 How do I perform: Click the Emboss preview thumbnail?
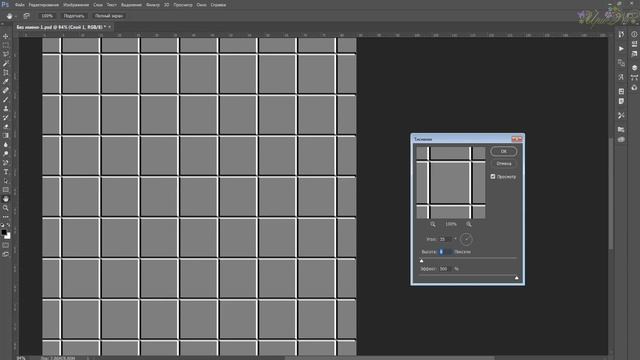coord(451,183)
